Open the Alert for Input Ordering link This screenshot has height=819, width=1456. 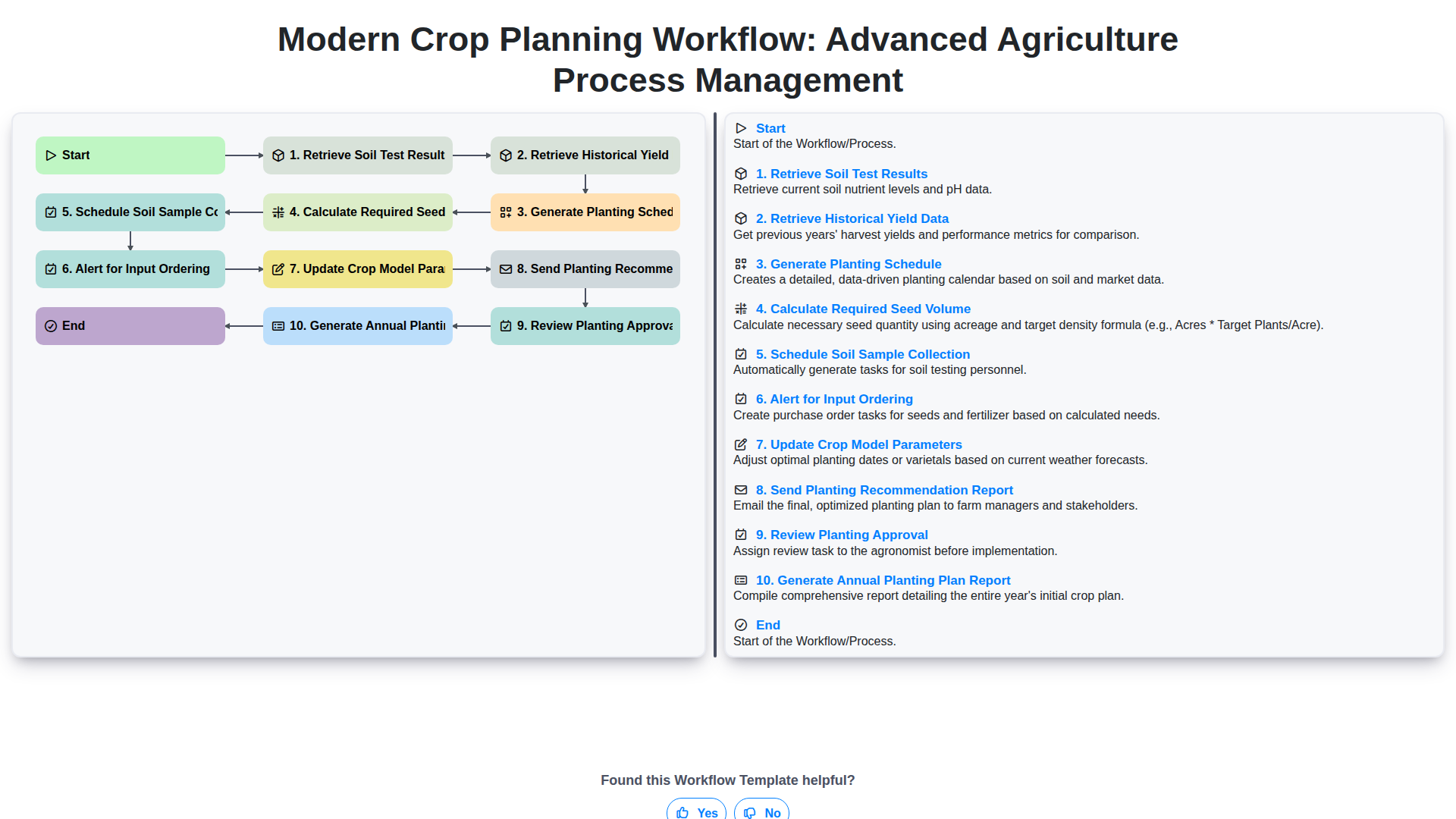coord(834,400)
